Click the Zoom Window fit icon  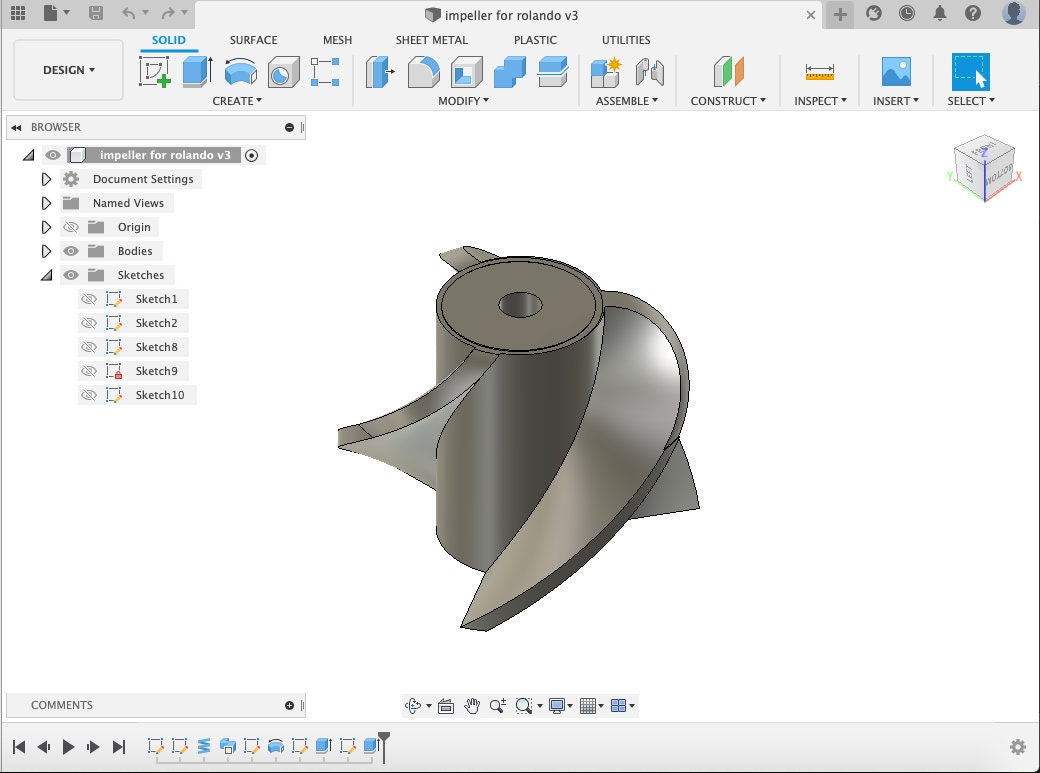tap(523, 706)
